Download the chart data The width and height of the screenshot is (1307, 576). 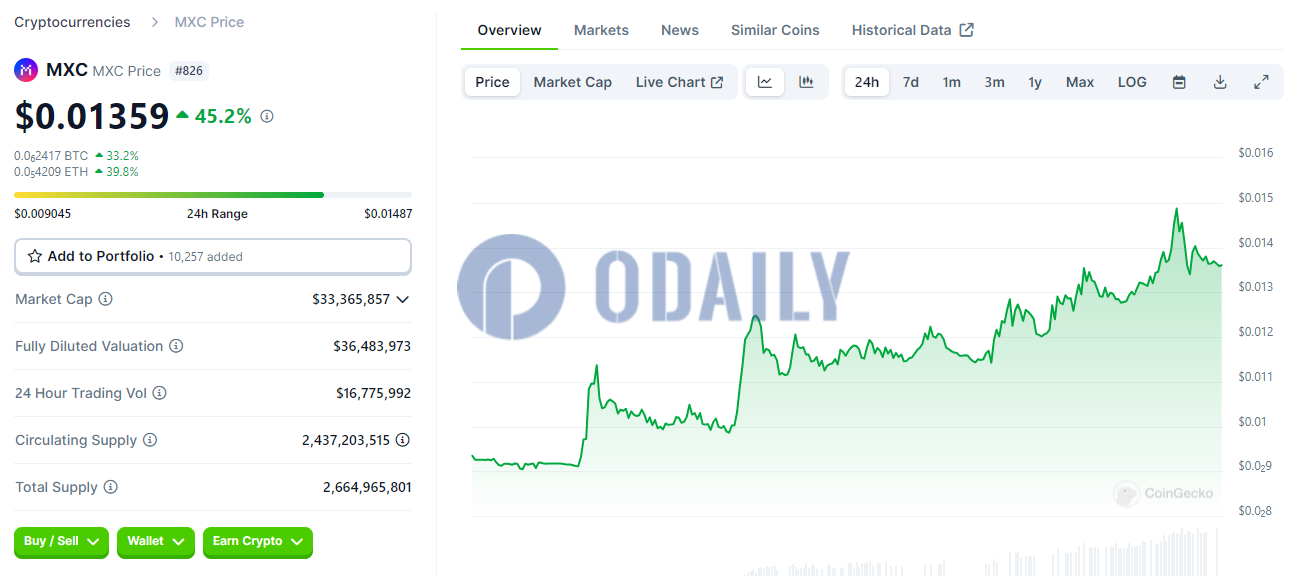click(1220, 82)
